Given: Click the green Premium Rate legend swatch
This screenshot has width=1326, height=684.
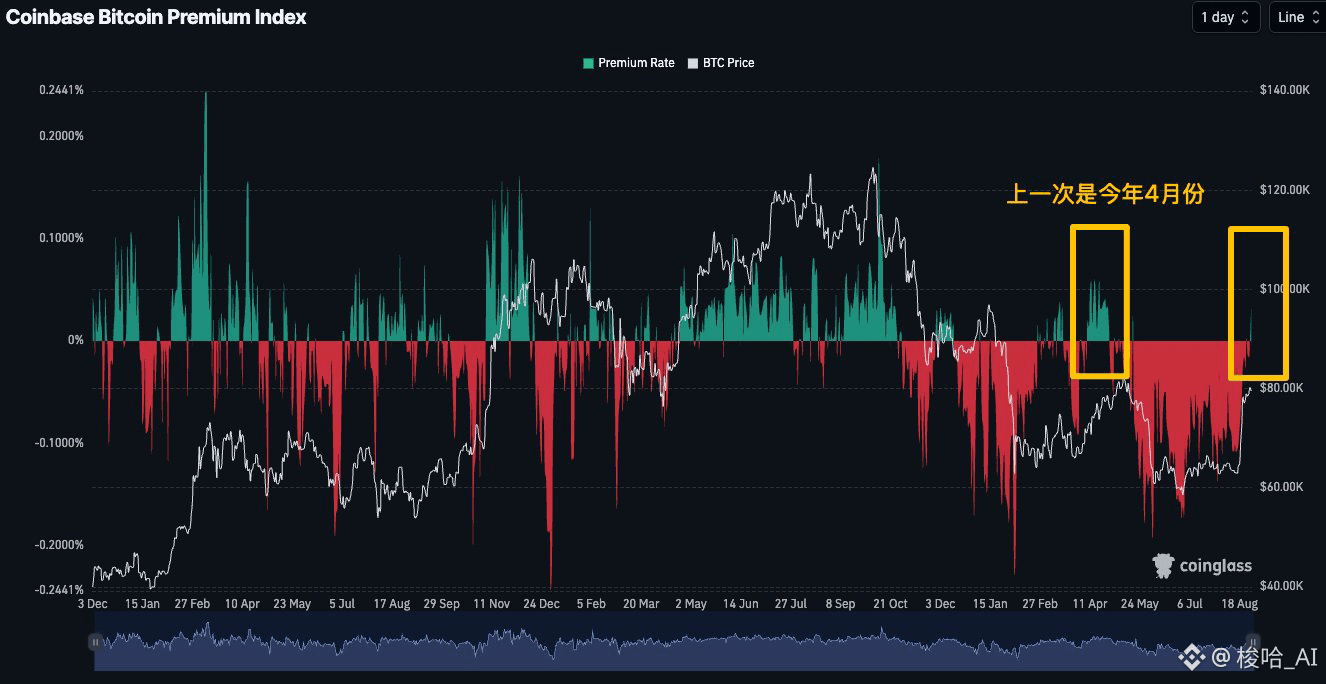Looking at the screenshot, I should (588, 63).
